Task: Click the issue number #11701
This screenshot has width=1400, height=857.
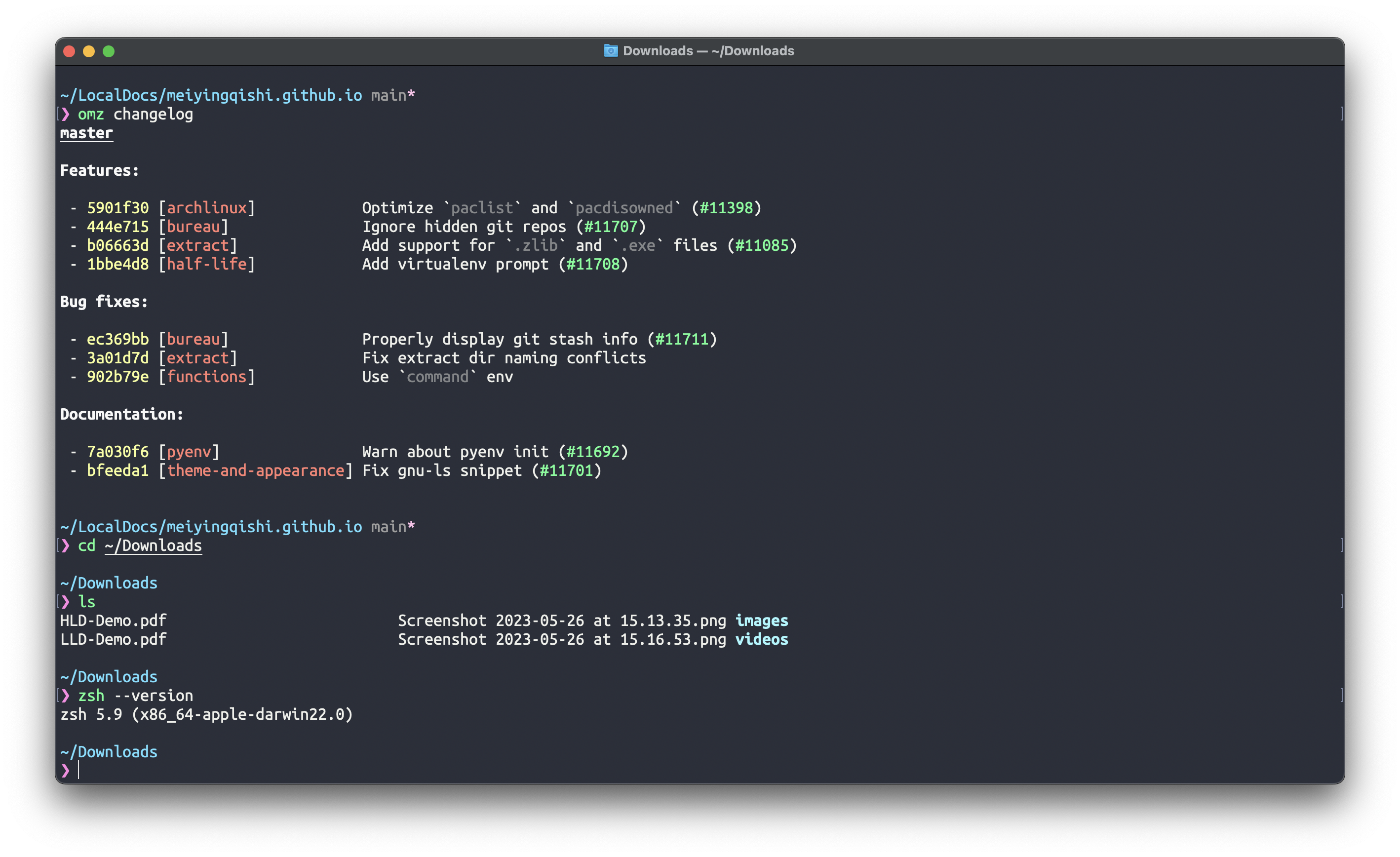Action: tap(566, 470)
